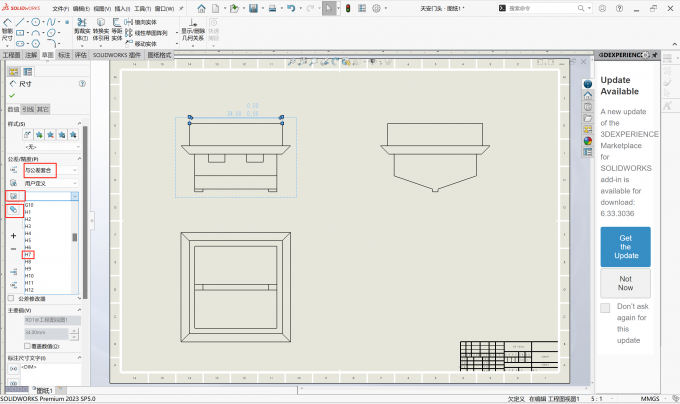
Task: Select the Offset Entities tool
Action: tap(117, 29)
